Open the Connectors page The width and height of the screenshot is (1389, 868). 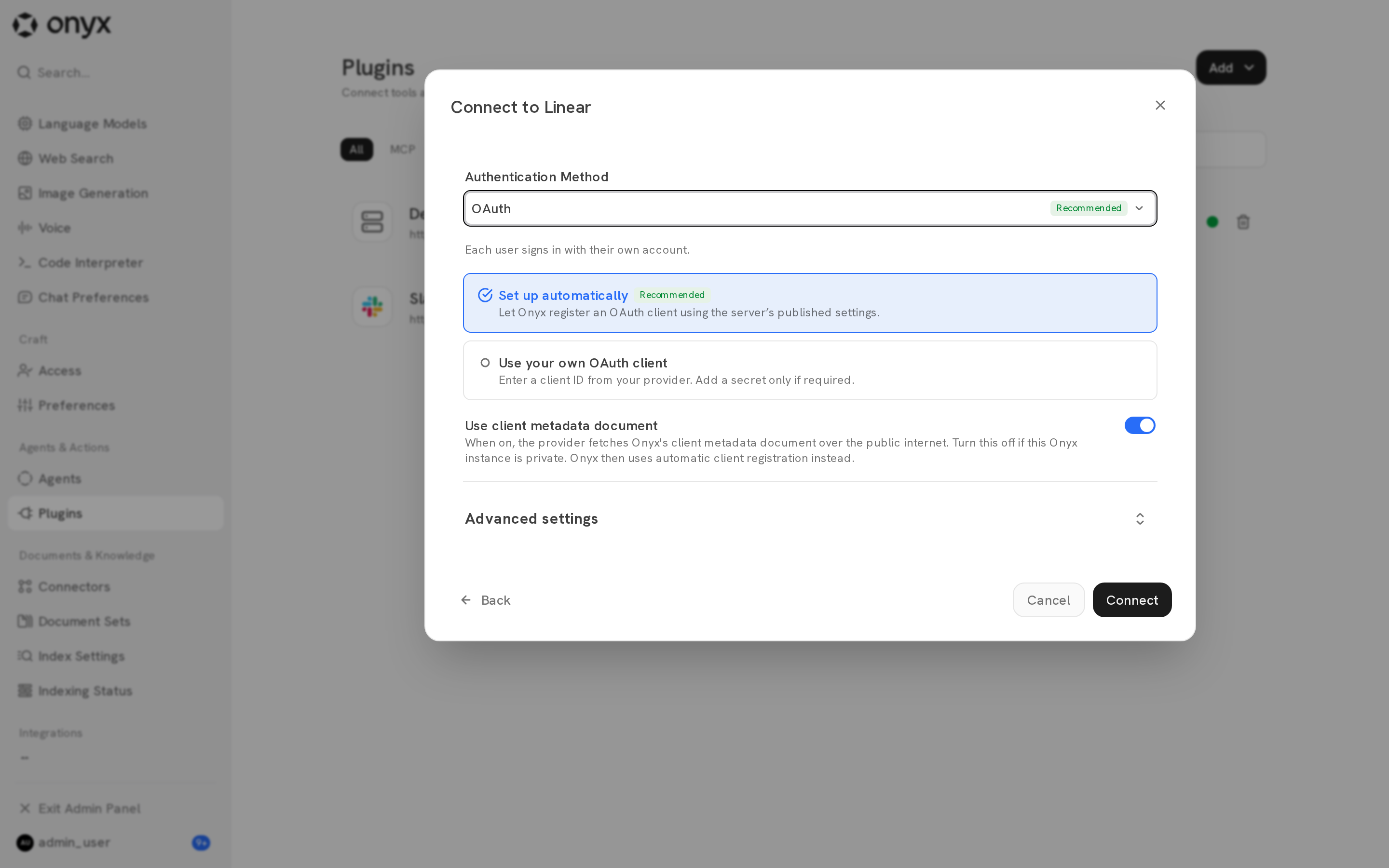point(115,586)
